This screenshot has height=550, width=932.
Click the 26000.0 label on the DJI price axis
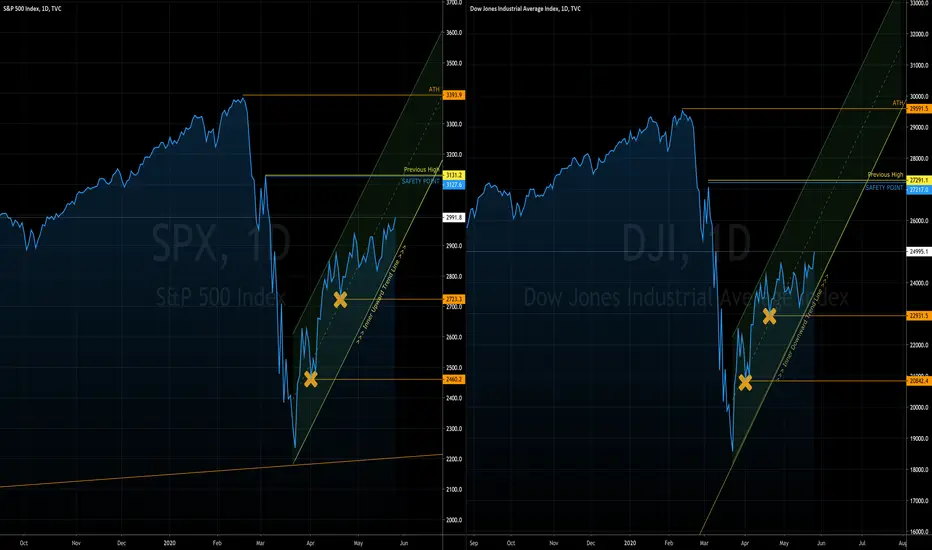[918, 221]
